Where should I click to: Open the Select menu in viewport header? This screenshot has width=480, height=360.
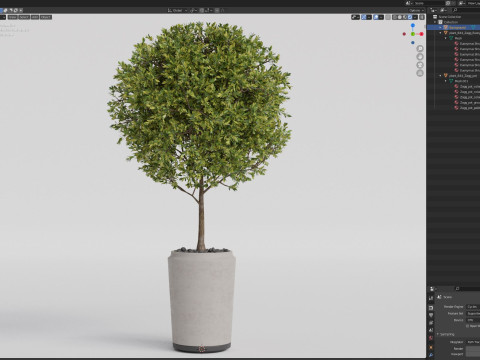tap(24, 17)
